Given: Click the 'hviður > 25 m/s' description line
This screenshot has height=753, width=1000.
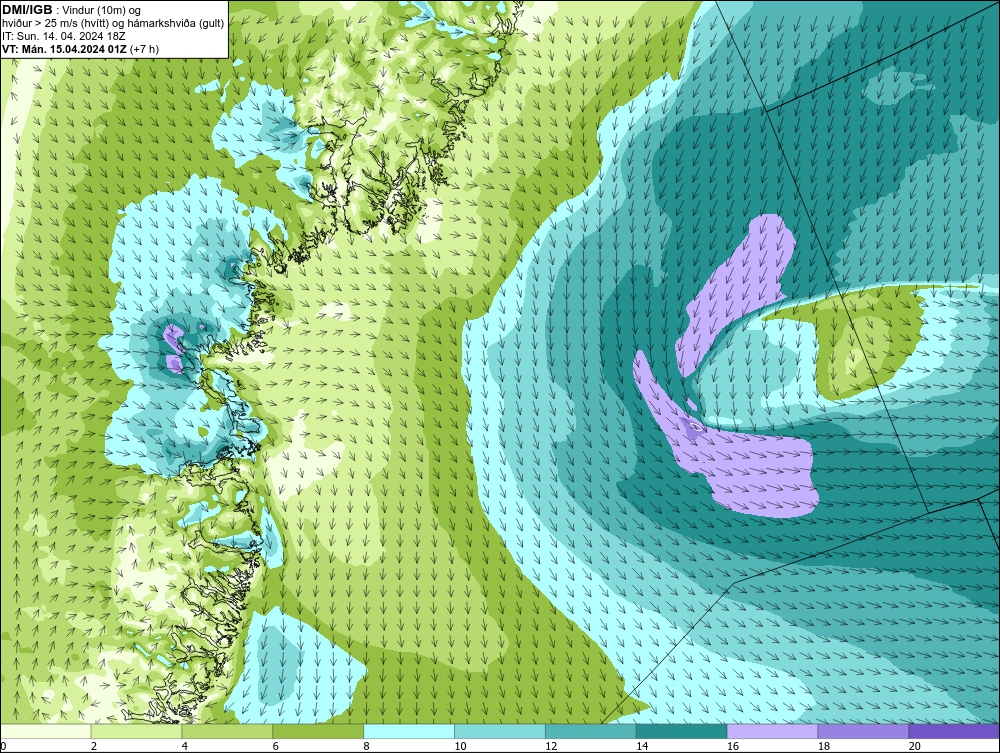Looking at the screenshot, I should [113, 24].
